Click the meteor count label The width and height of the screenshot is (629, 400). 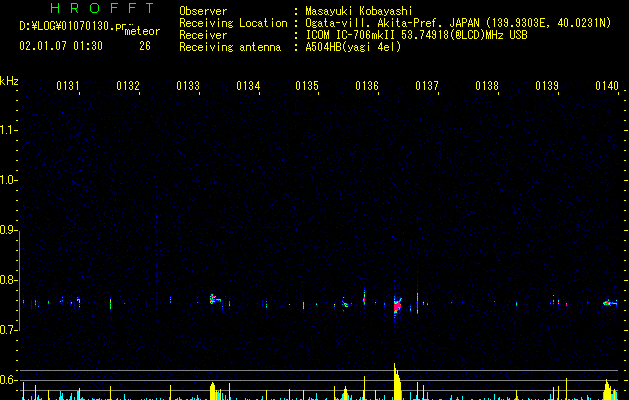142,31
